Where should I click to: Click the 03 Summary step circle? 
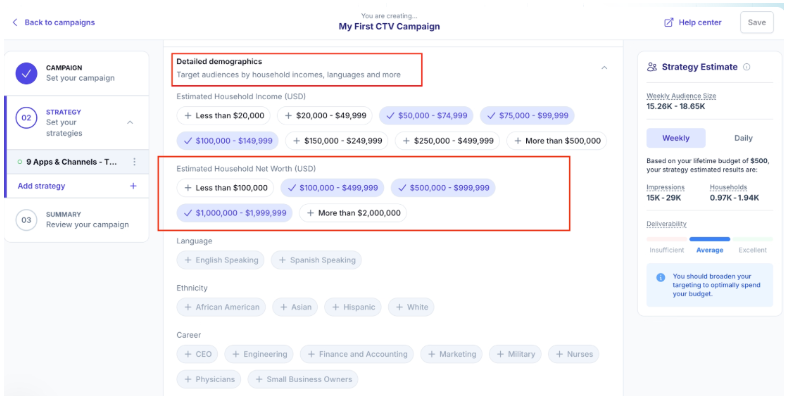(26, 220)
